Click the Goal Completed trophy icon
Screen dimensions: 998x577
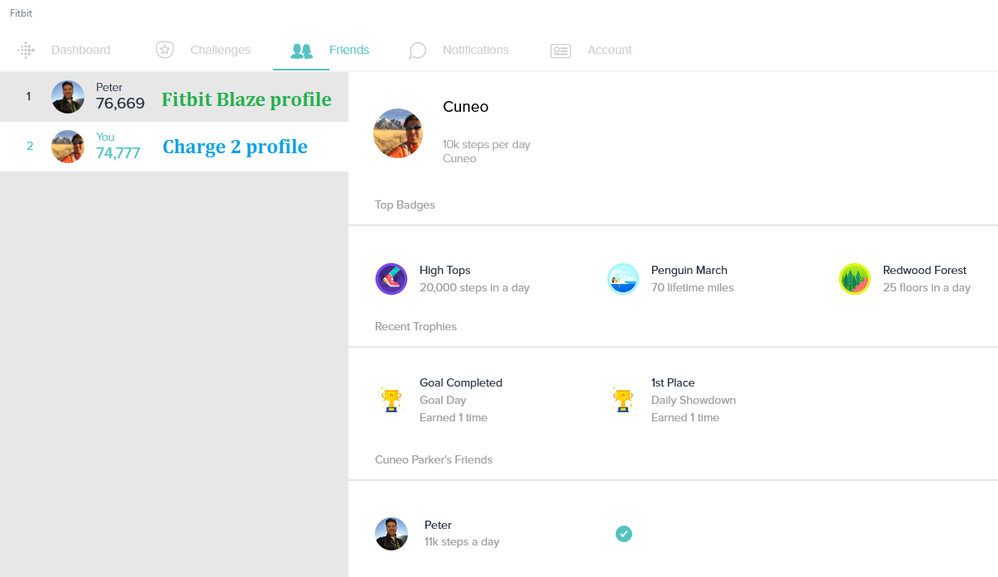click(x=391, y=400)
